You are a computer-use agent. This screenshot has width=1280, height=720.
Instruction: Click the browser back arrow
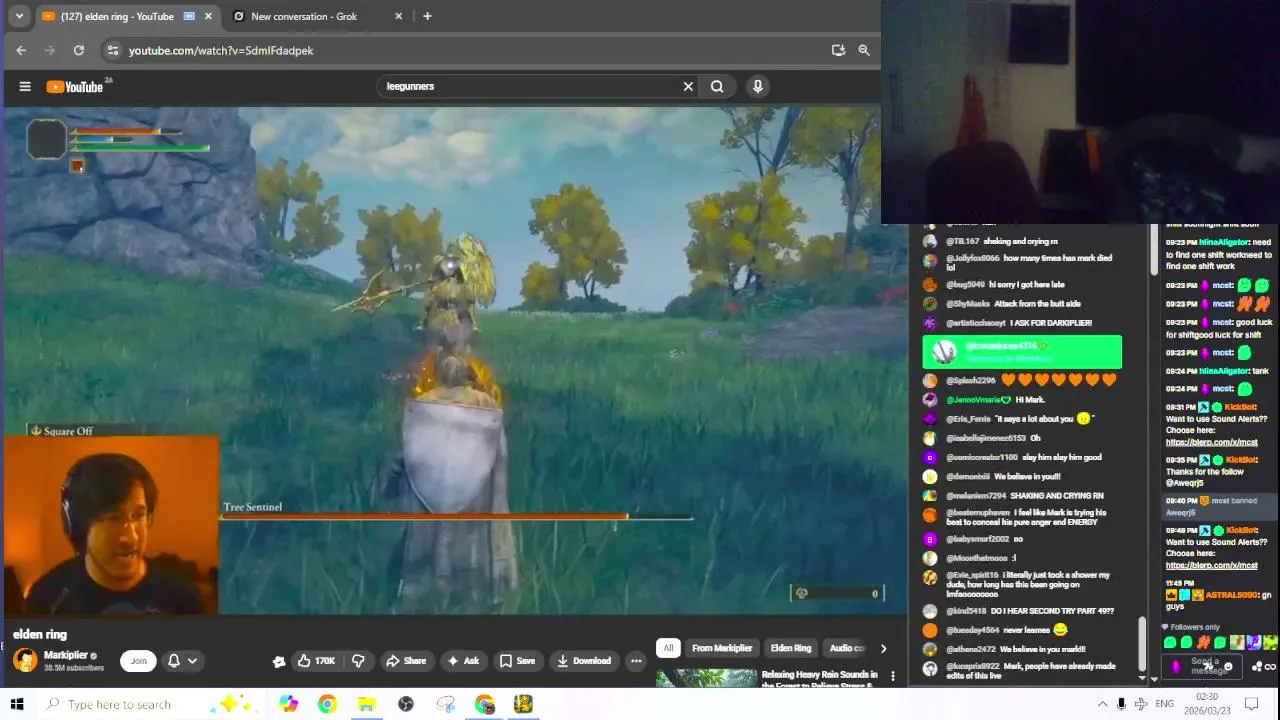click(x=21, y=50)
